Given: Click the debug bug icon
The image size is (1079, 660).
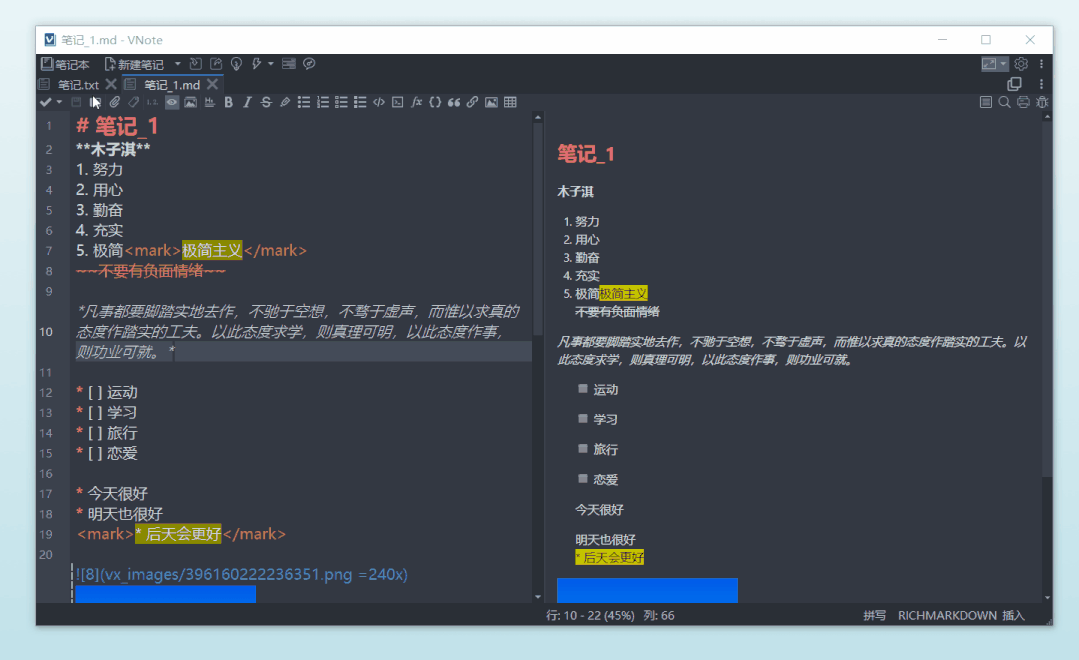Looking at the screenshot, I should pos(1042,103).
